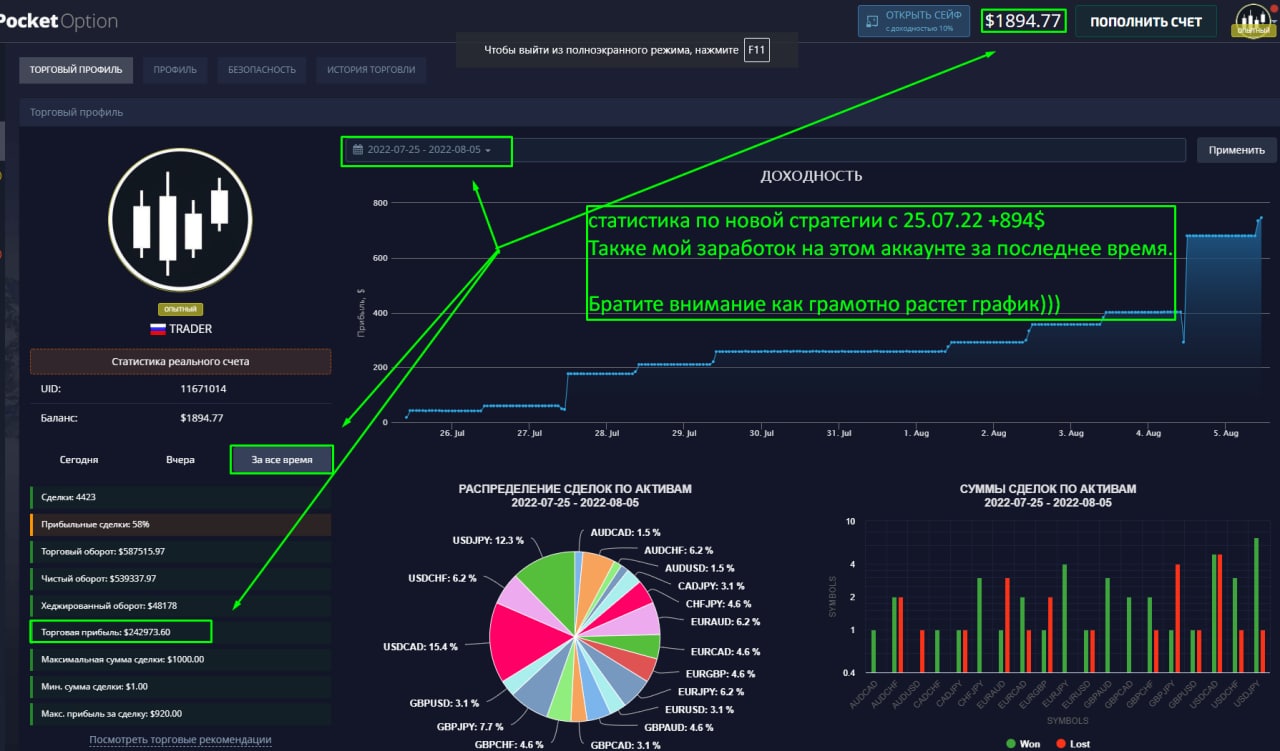Image resolution: width=1280 pixels, height=751 pixels.
Task: Click the Торговый оборот: $587515.97 row
Action: point(180,551)
